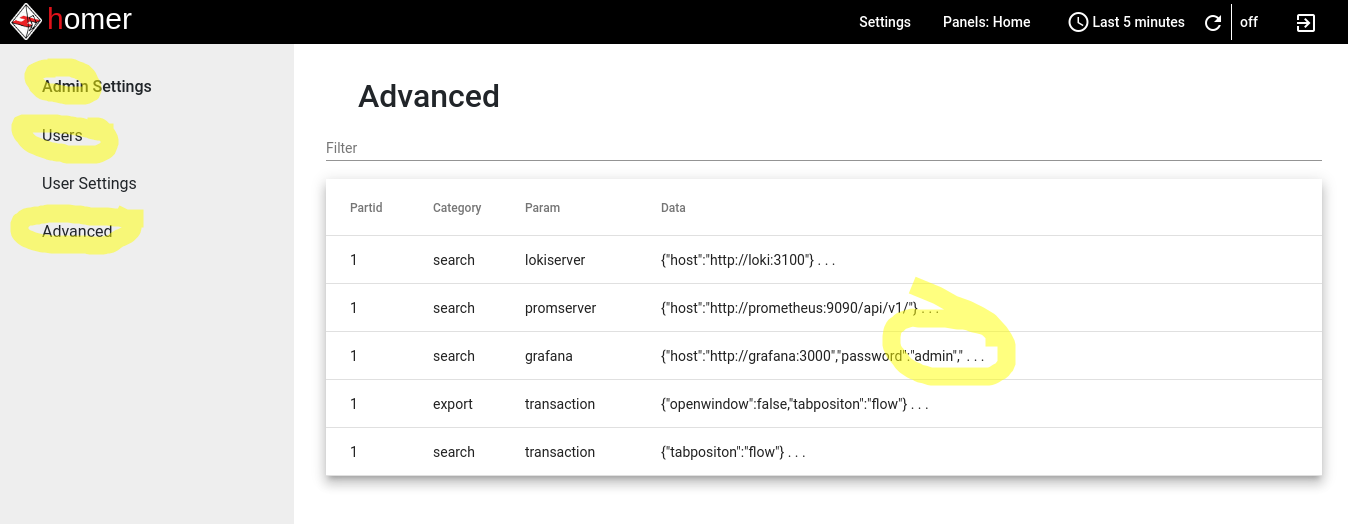
Task: Click the Homer logo icon
Action: pos(26,22)
